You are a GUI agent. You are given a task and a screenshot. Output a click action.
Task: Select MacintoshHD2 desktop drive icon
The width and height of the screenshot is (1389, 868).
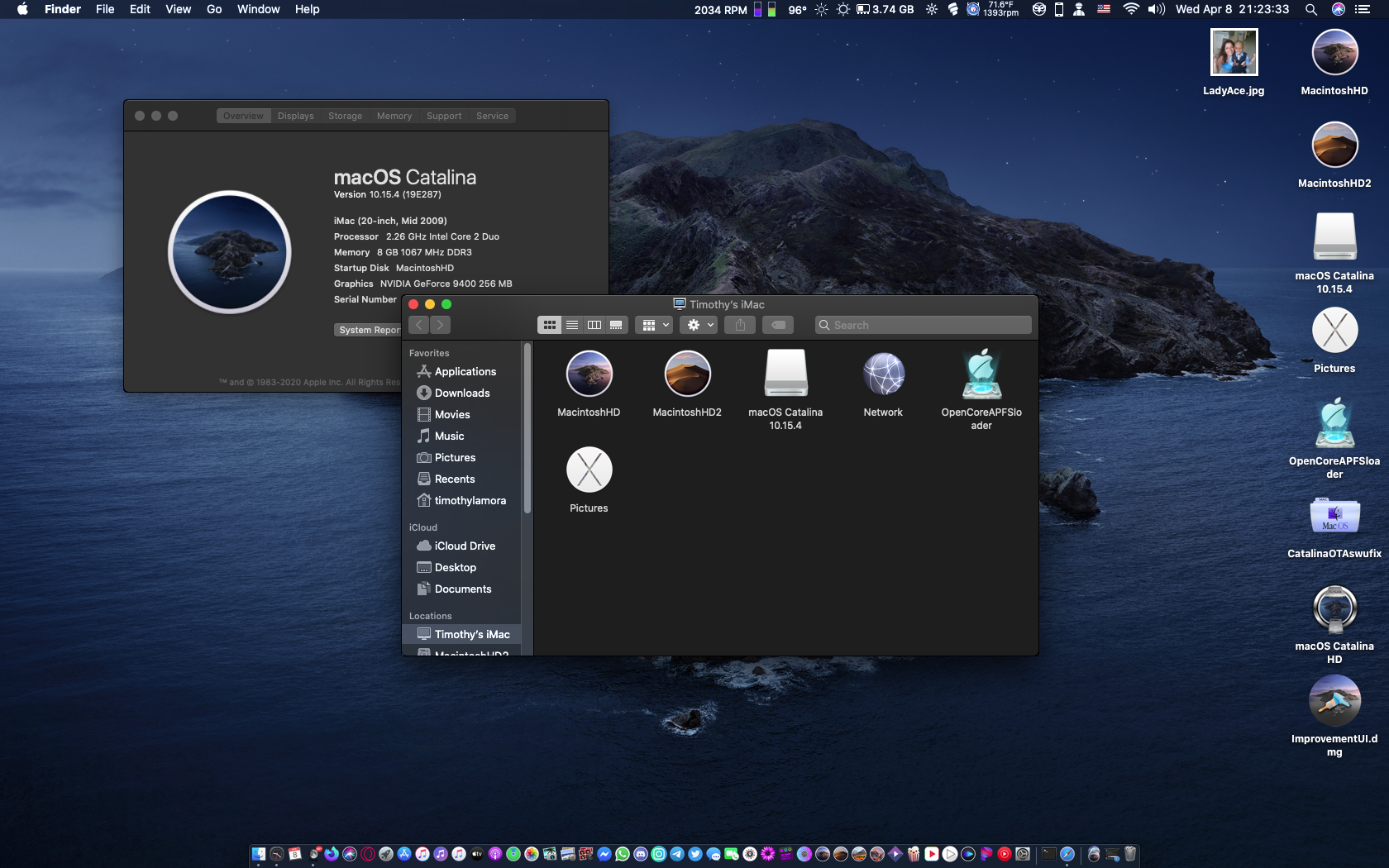(1334, 145)
